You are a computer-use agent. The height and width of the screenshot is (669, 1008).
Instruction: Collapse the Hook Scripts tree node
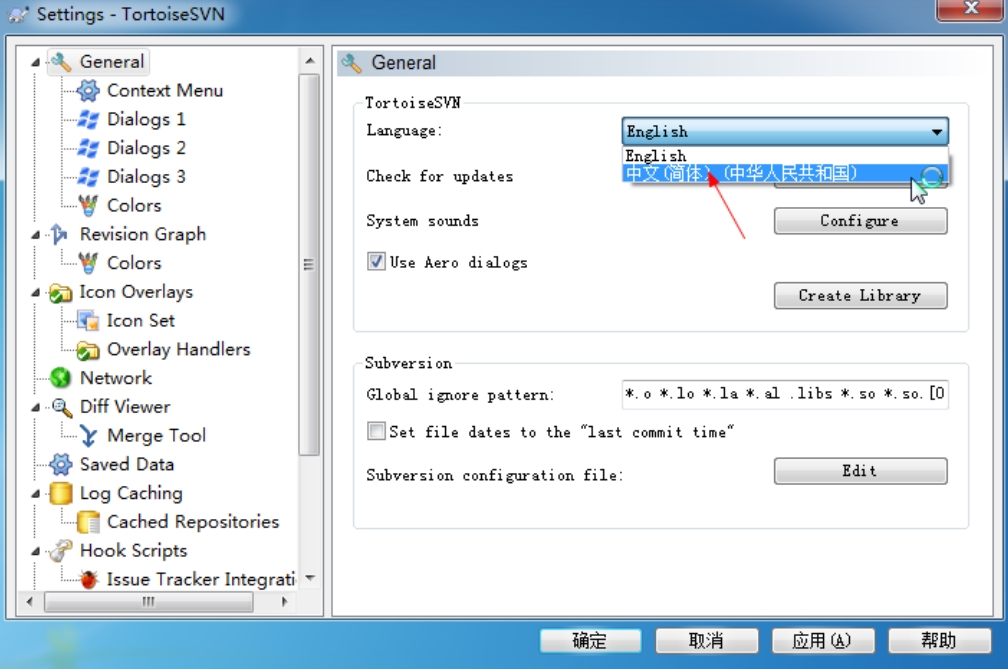point(35,551)
